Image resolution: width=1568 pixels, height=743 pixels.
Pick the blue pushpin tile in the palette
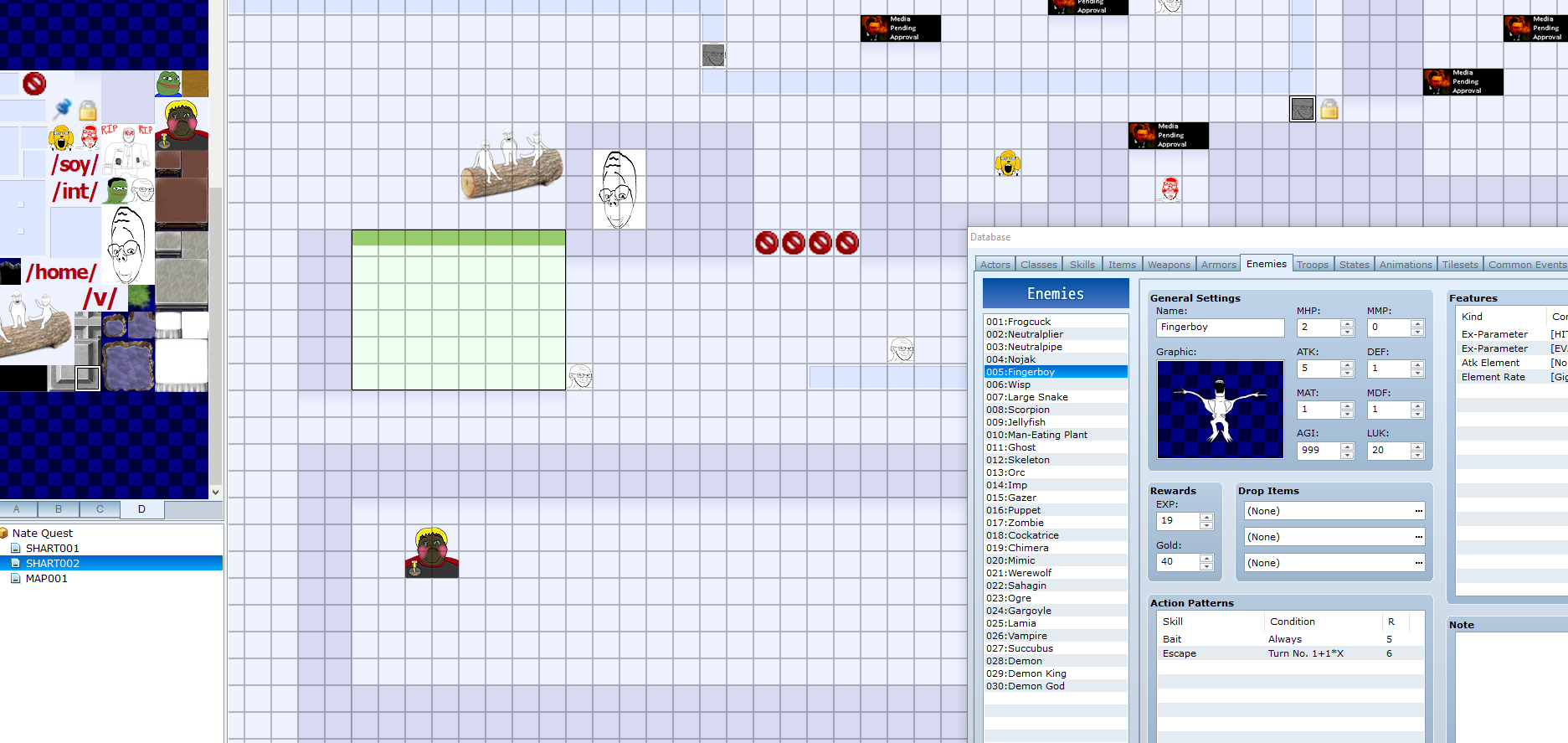pyautogui.click(x=62, y=109)
